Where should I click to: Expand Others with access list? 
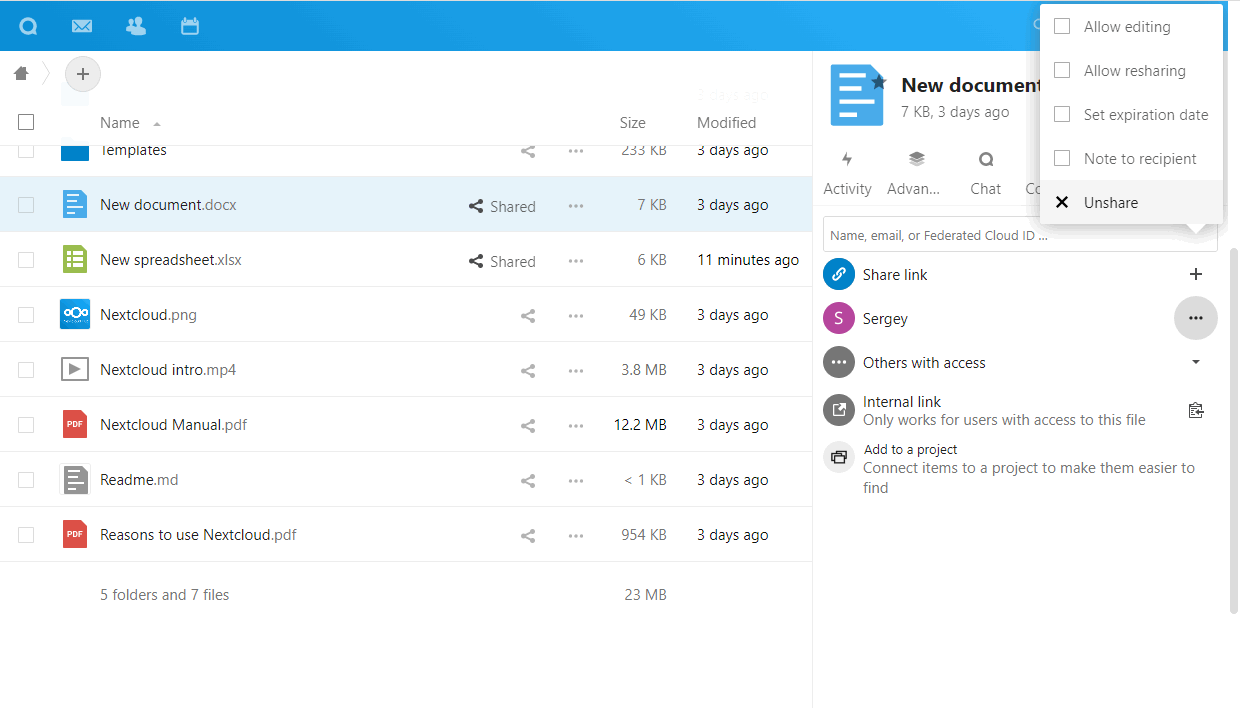[1195, 362]
